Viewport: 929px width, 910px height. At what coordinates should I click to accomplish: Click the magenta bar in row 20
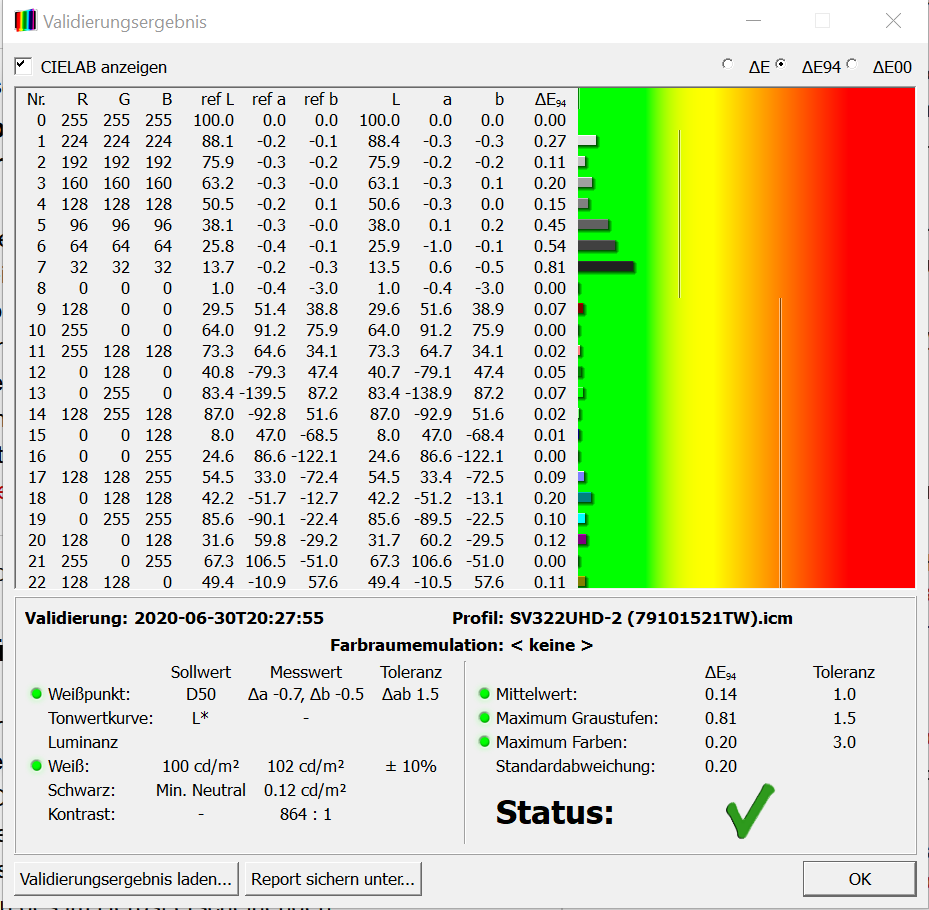582,540
